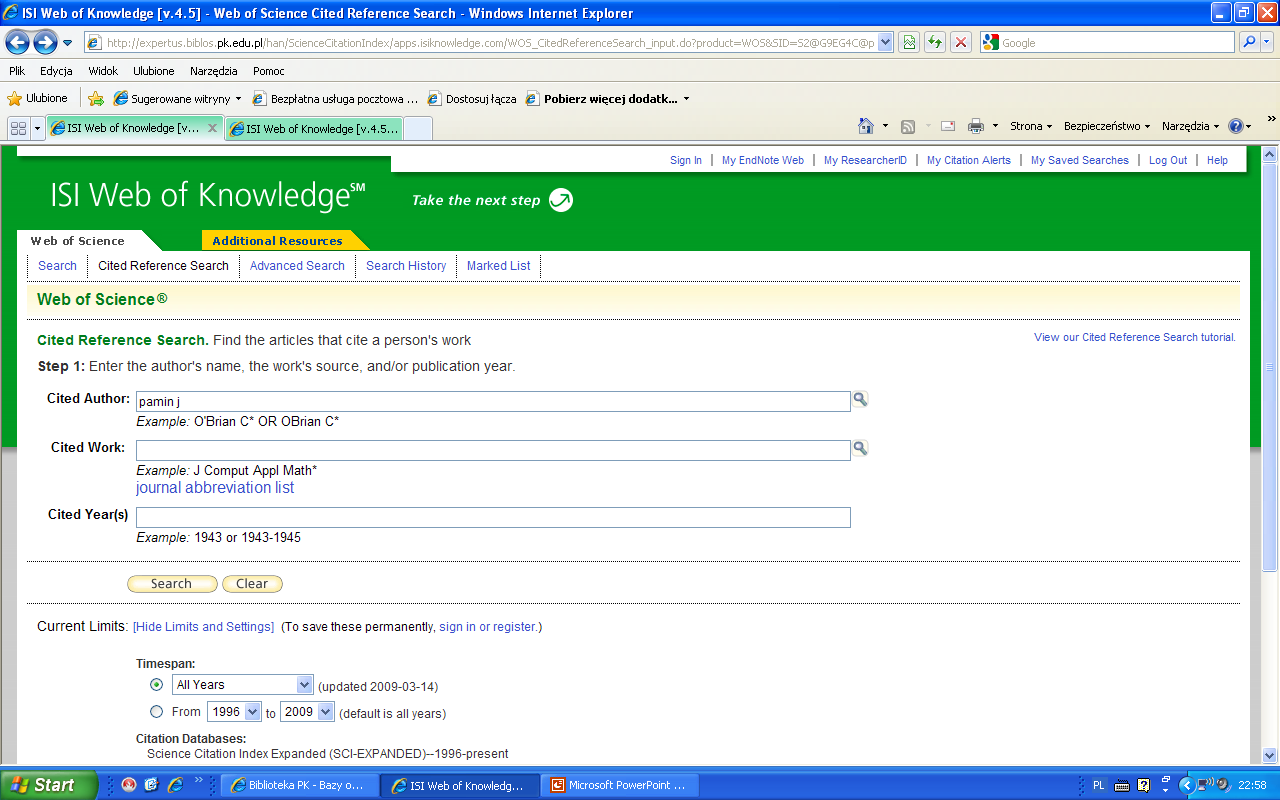Click the Windows Start button

click(x=49, y=785)
